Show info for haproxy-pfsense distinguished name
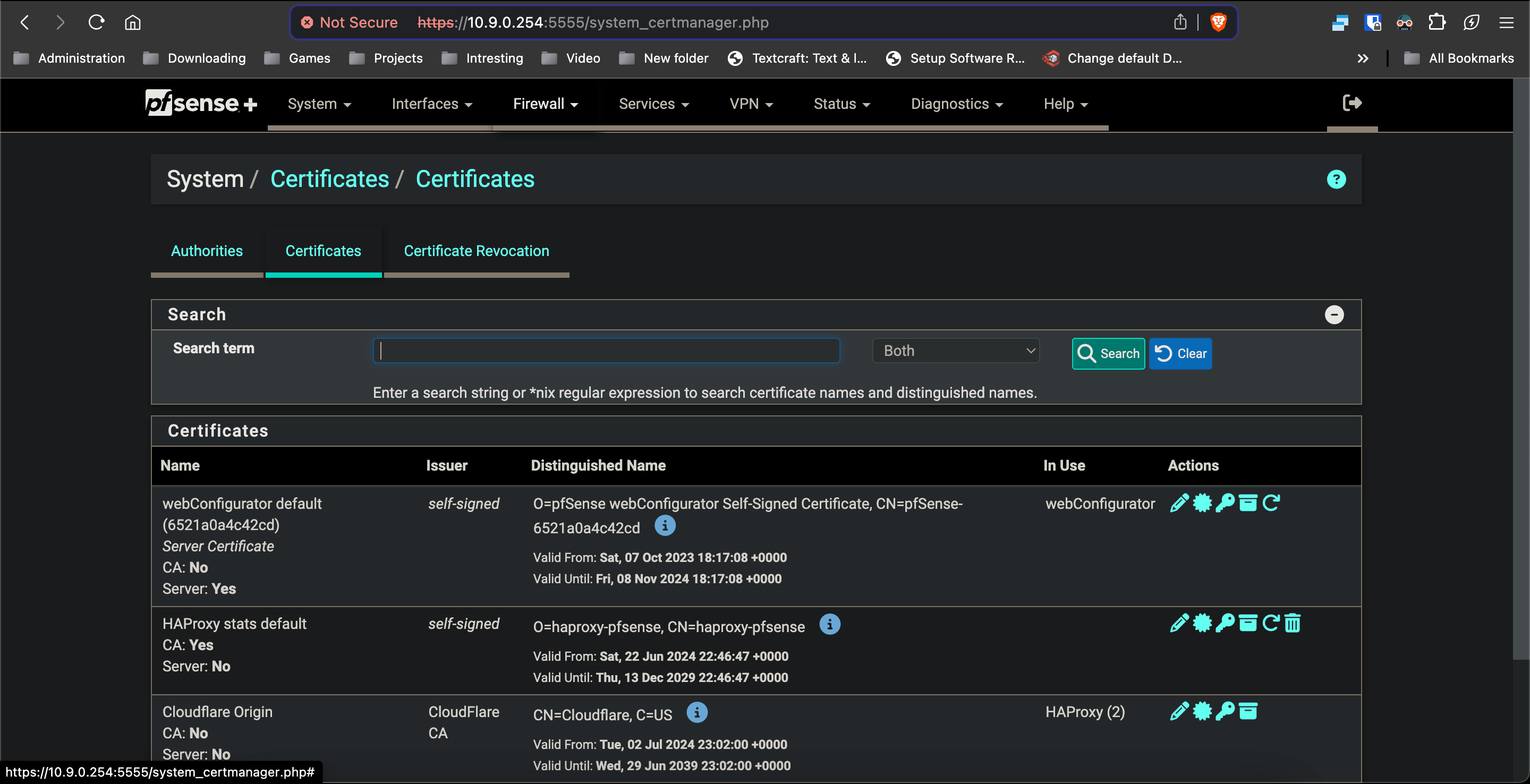This screenshot has height=784, width=1530. point(830,624)
